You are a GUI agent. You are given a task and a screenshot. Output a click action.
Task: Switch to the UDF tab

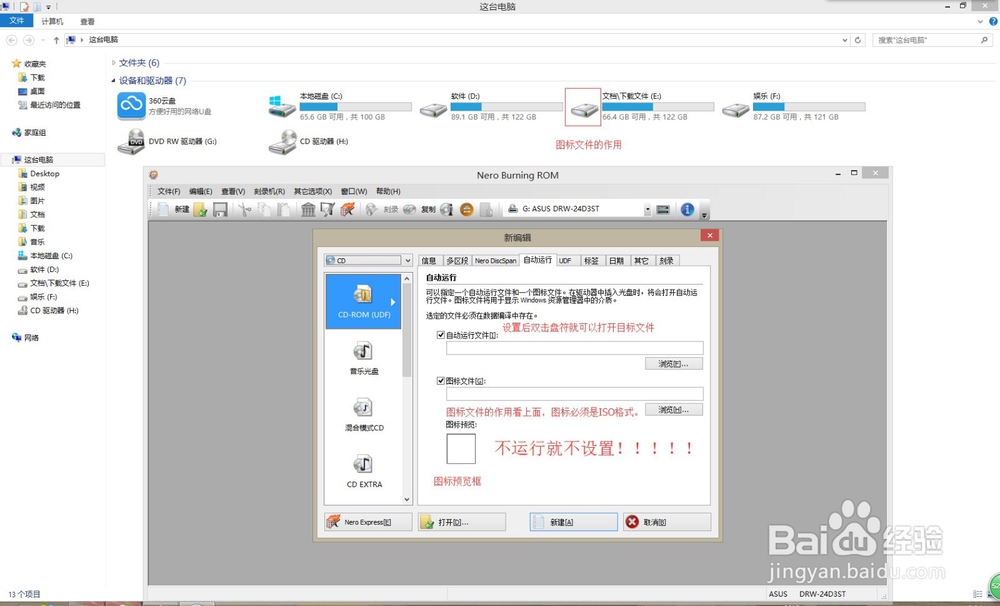coord(567,259)
